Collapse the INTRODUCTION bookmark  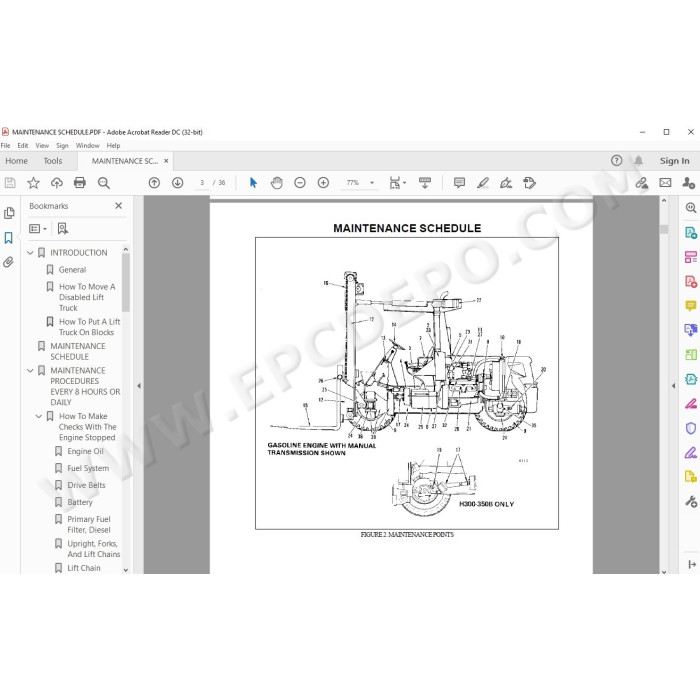pyautogui.click(x=30, y=253)
